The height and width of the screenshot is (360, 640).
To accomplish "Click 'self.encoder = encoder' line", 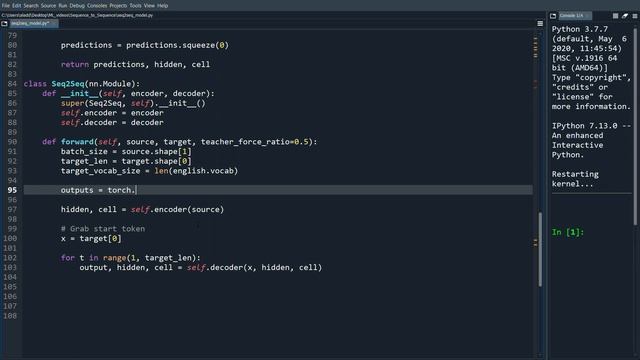I will (112, 113).
